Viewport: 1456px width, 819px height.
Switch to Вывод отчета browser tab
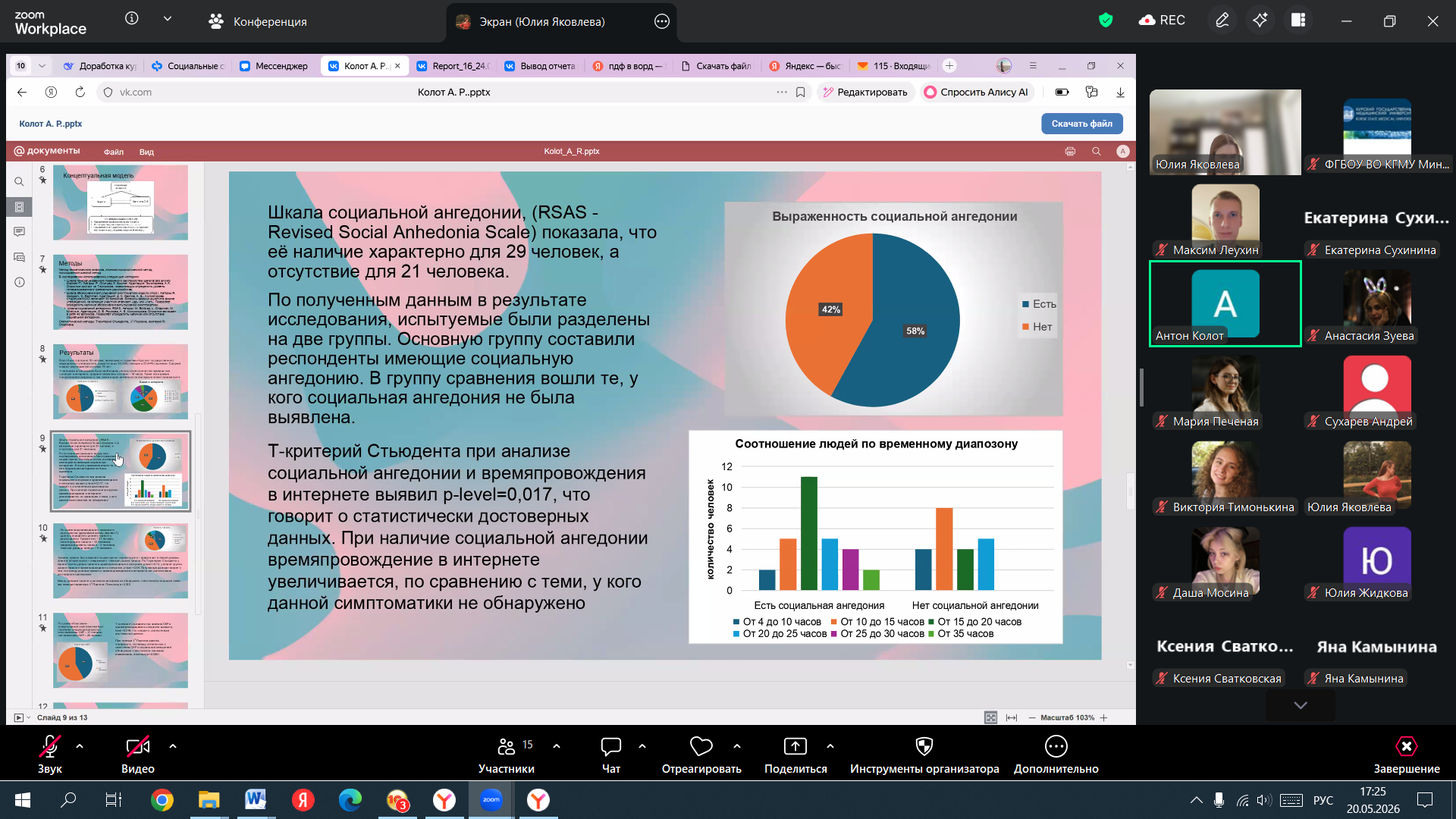(x=540, y=66)
